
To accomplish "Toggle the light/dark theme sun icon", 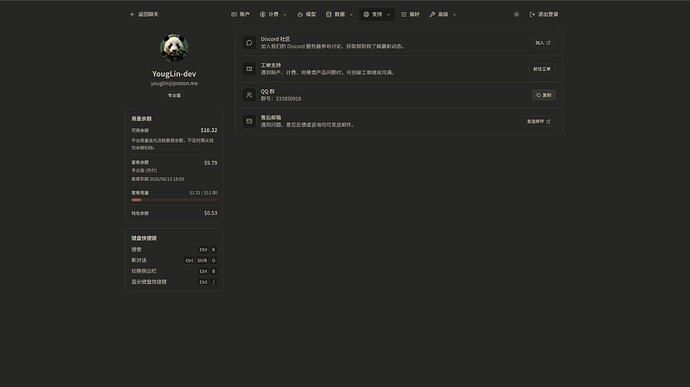I will coord(516,14).
